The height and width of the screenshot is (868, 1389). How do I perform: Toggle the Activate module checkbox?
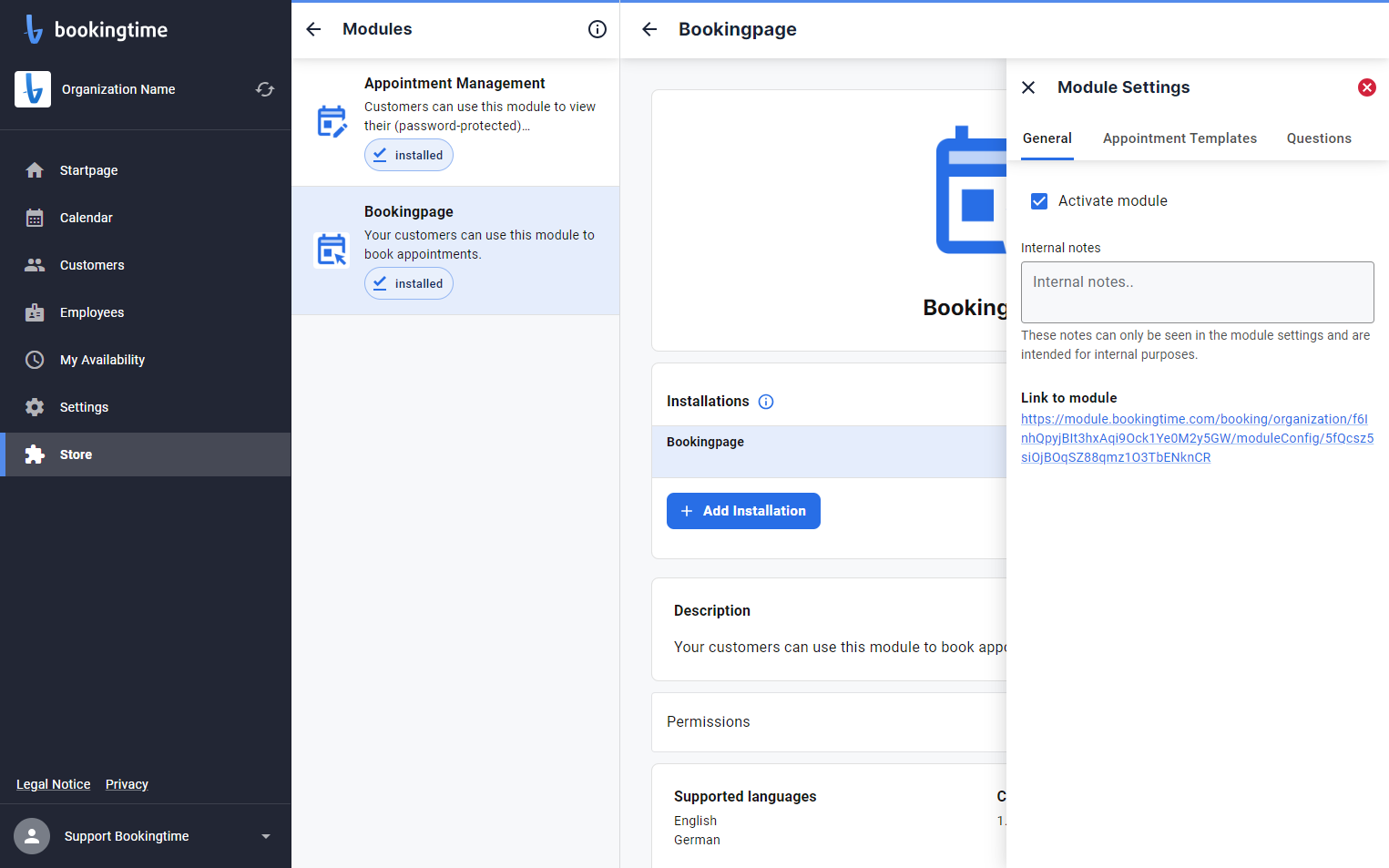pos(1039,201)
